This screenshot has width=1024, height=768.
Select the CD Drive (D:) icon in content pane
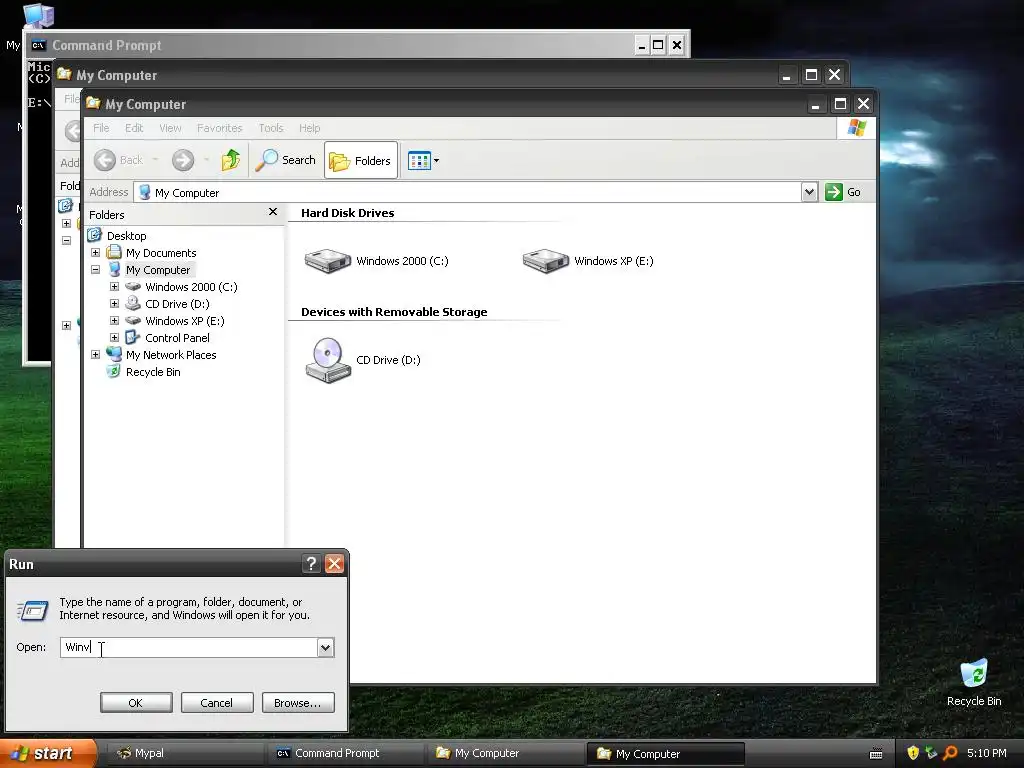pyautogui.click(x=328, y=360)
